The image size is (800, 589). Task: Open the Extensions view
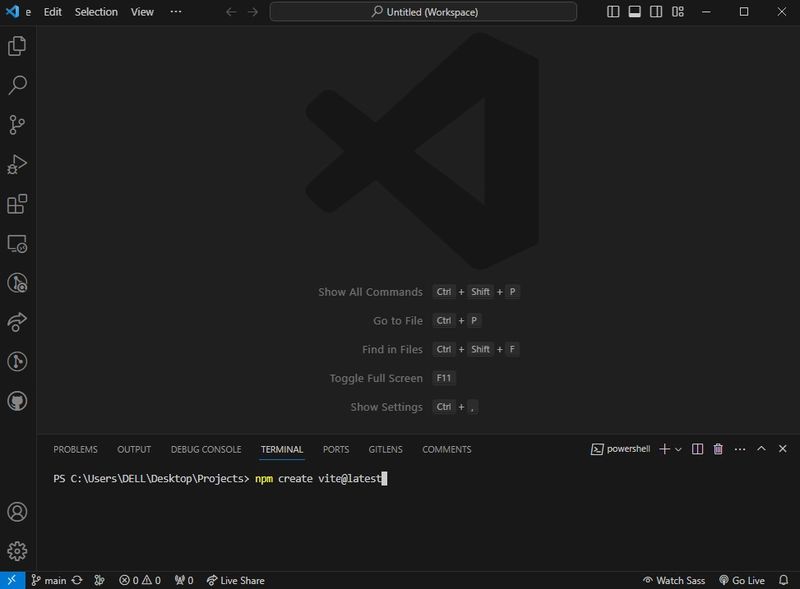click(x=17, y=204)
